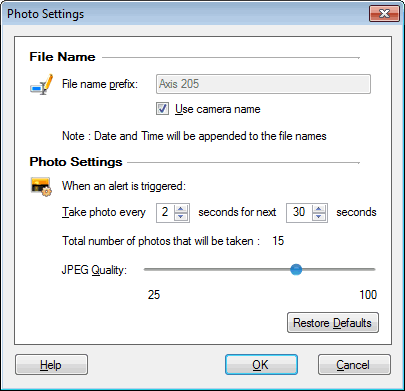Uncheck the Use camera name checkbox
The height and width of the screenshot is (391, 405).
tap(162, 109)
